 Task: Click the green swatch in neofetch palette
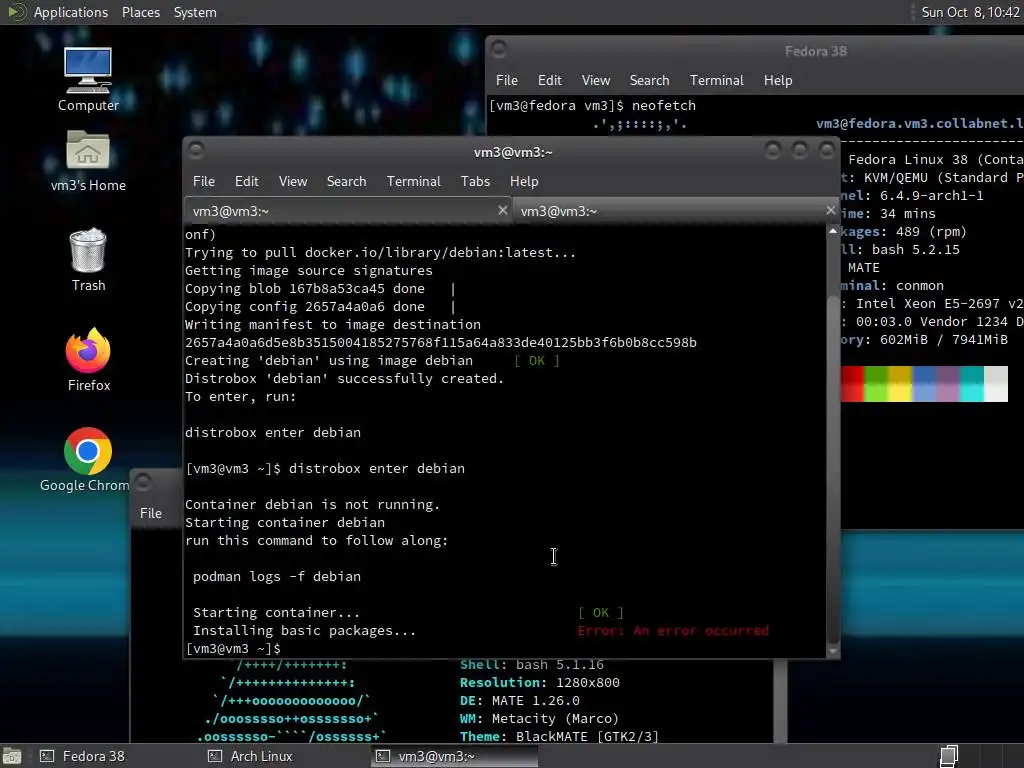click(x=876, y=384)
